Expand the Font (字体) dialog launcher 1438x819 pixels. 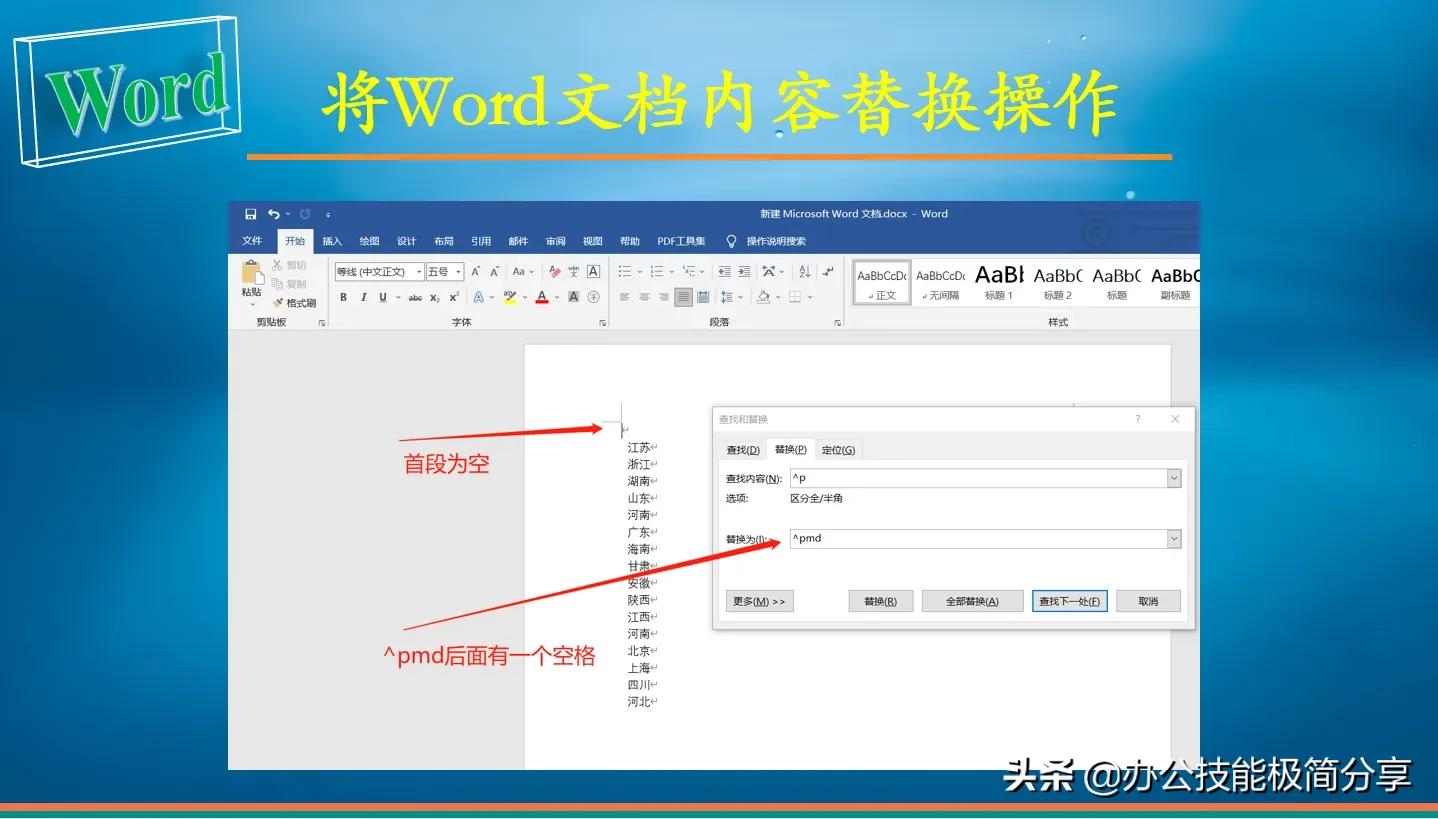pos(603,323)
